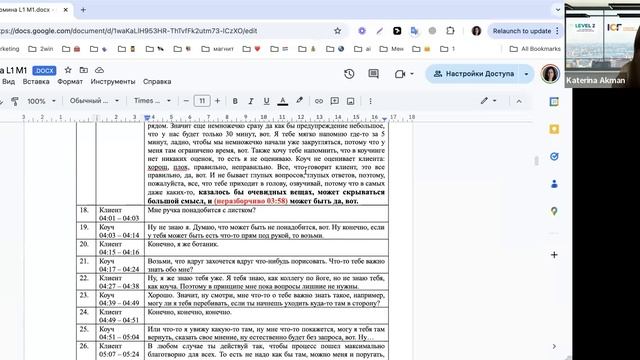
Task: Open Keep notes in the side panel
Action: [x=554, y=129]
